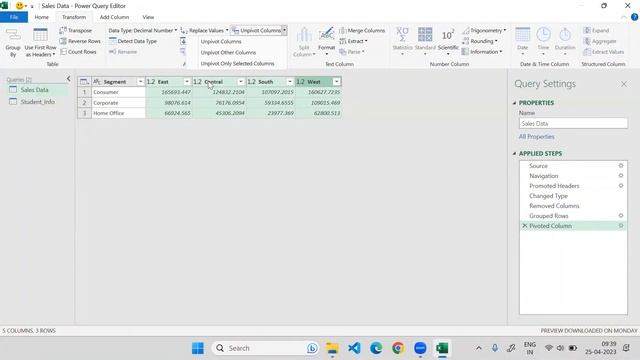Select the Changed Type step

(548, 196)
